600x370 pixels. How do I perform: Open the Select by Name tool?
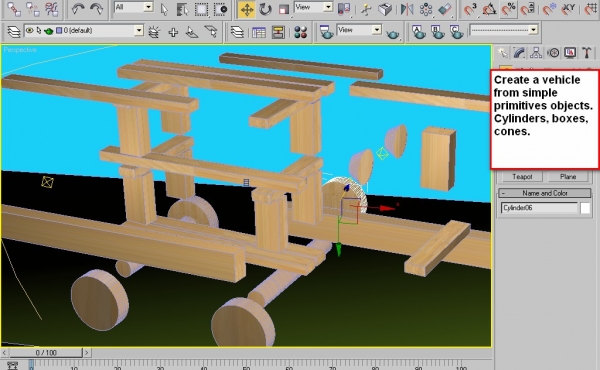(x=183, y=9)
